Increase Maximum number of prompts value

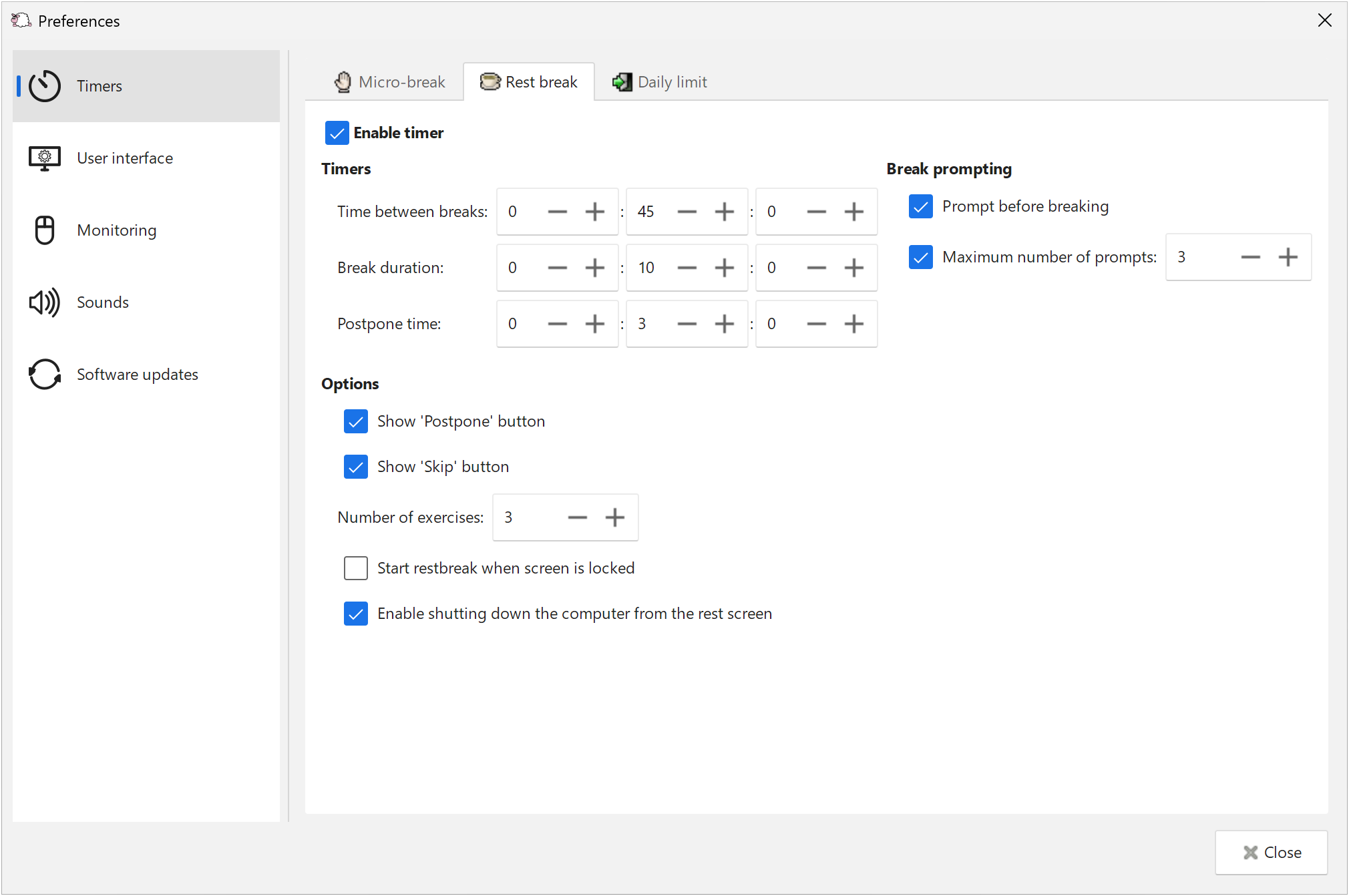(x=1288, y=257)
